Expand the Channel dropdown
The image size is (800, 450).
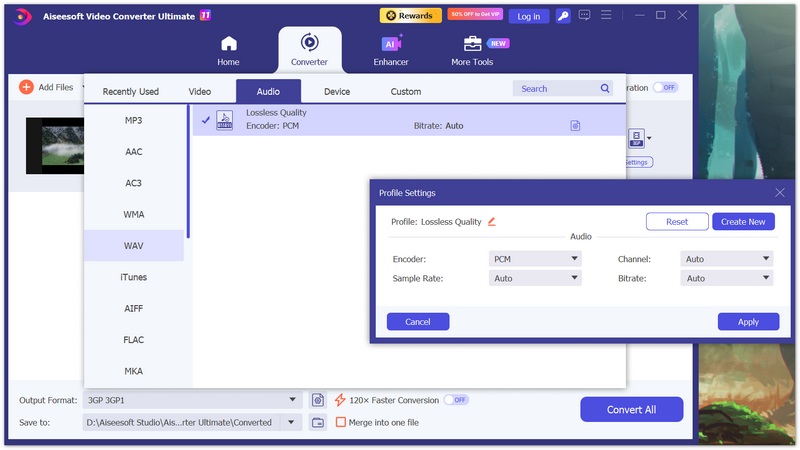727,259
